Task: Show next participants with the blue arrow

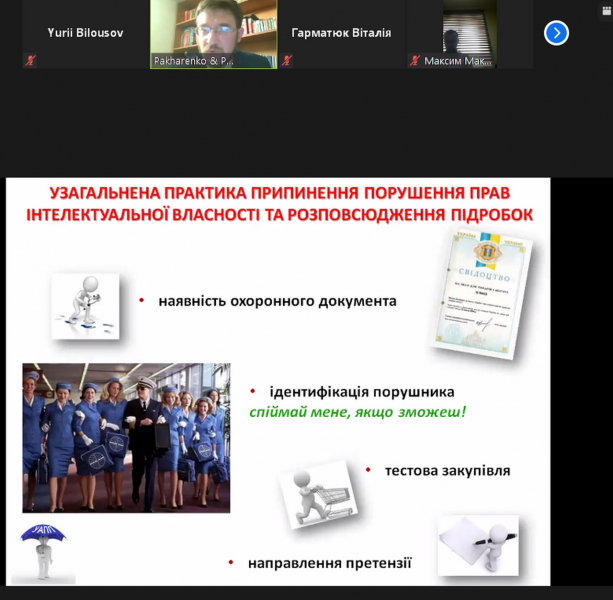Action: coord(556,33)
